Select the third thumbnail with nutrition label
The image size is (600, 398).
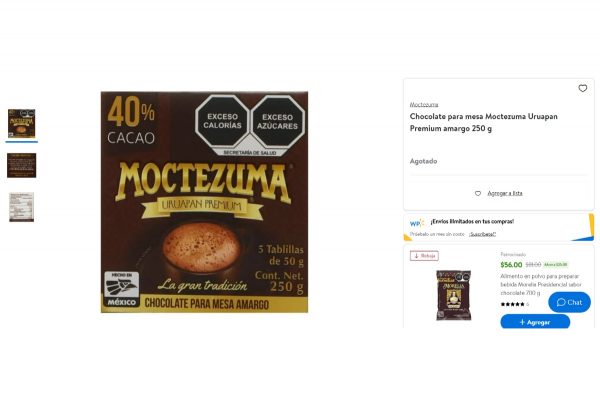pyautogui.click(x=21, y=207)
